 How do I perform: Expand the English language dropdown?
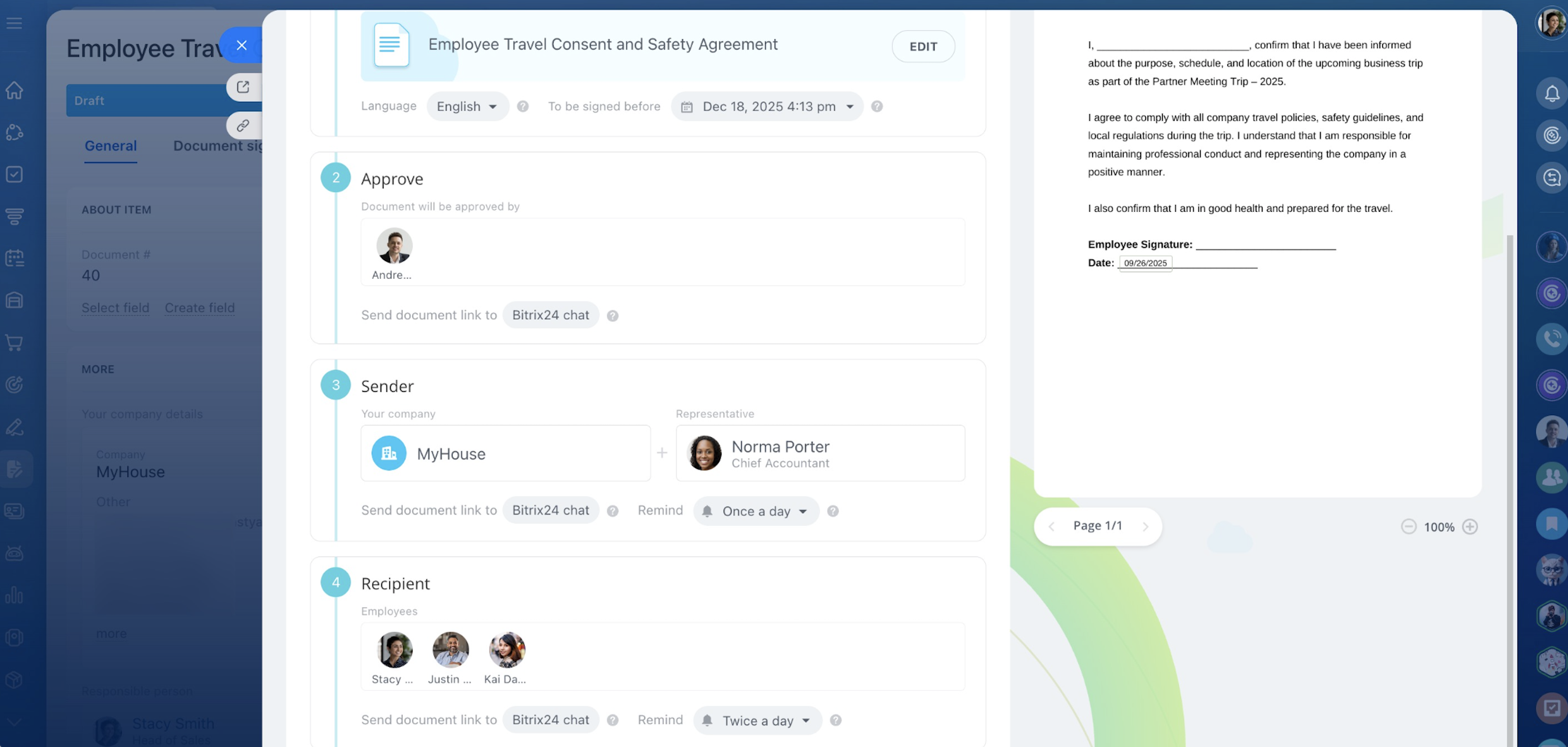pos(467,106)
